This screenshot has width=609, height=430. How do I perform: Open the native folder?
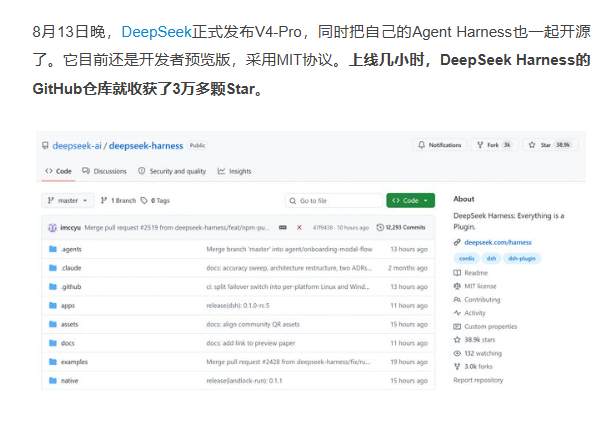point(70,381)
